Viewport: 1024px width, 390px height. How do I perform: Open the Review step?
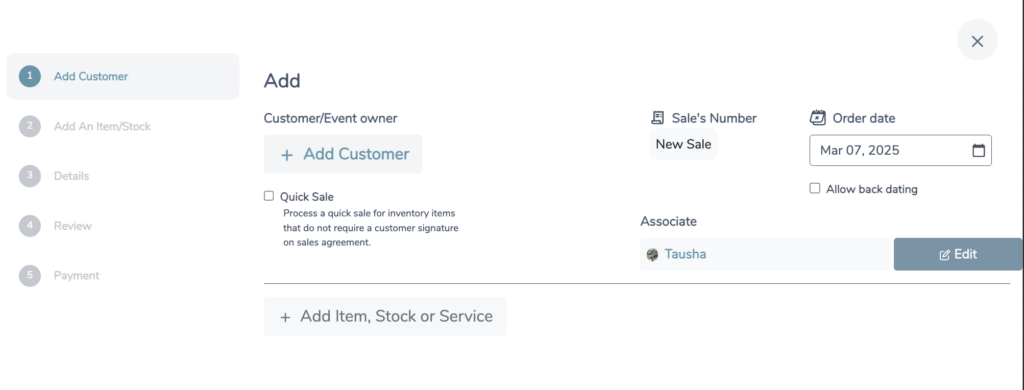pos(72,226)
